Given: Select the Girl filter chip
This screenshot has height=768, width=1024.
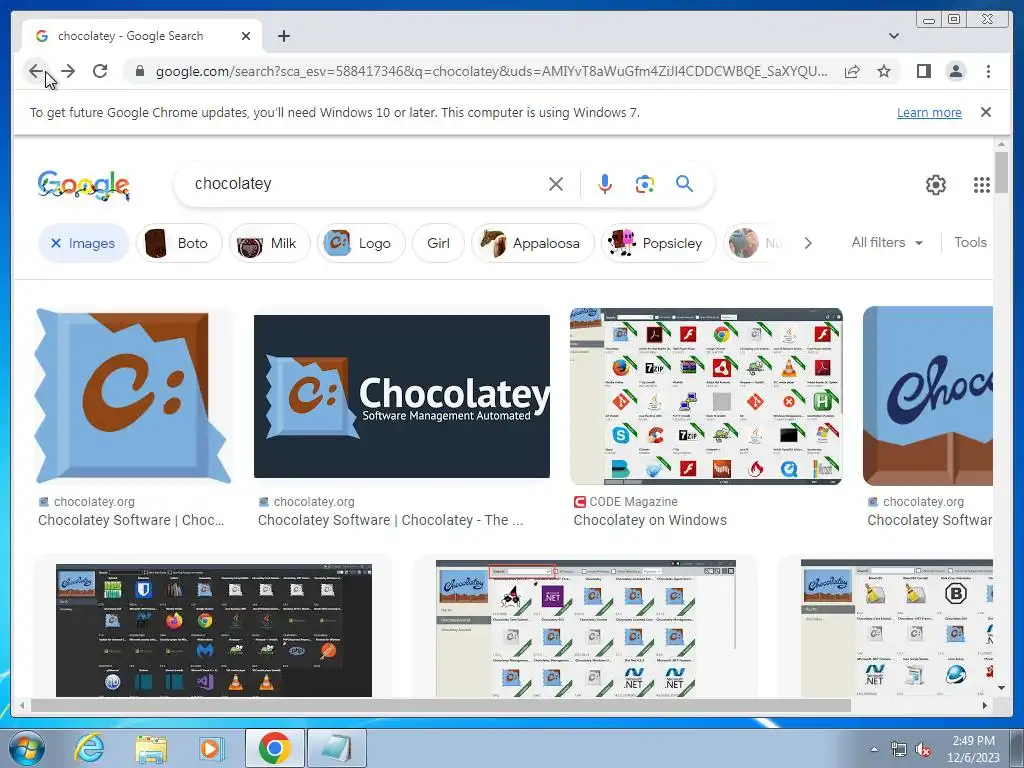Looking at the screenshot, I should point(438,243).
